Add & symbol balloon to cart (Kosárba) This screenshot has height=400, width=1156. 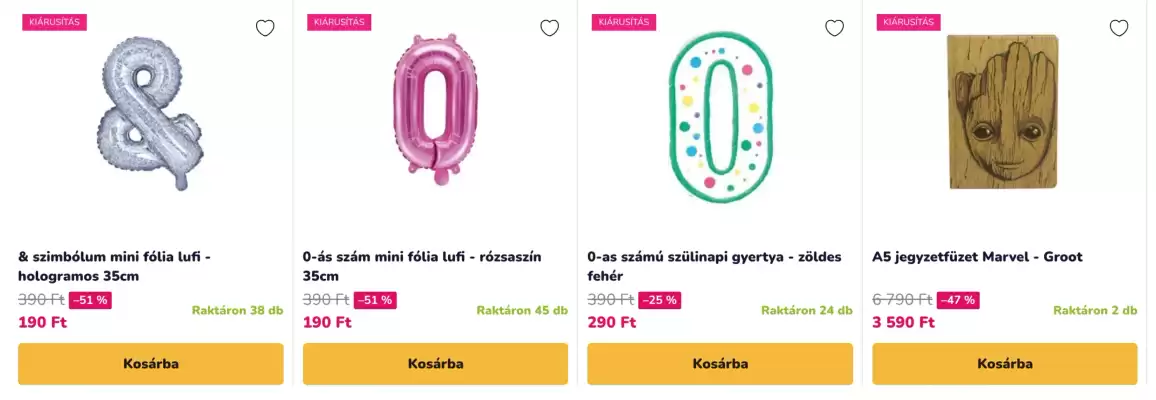pyautogui.click(x=151, y=364)
